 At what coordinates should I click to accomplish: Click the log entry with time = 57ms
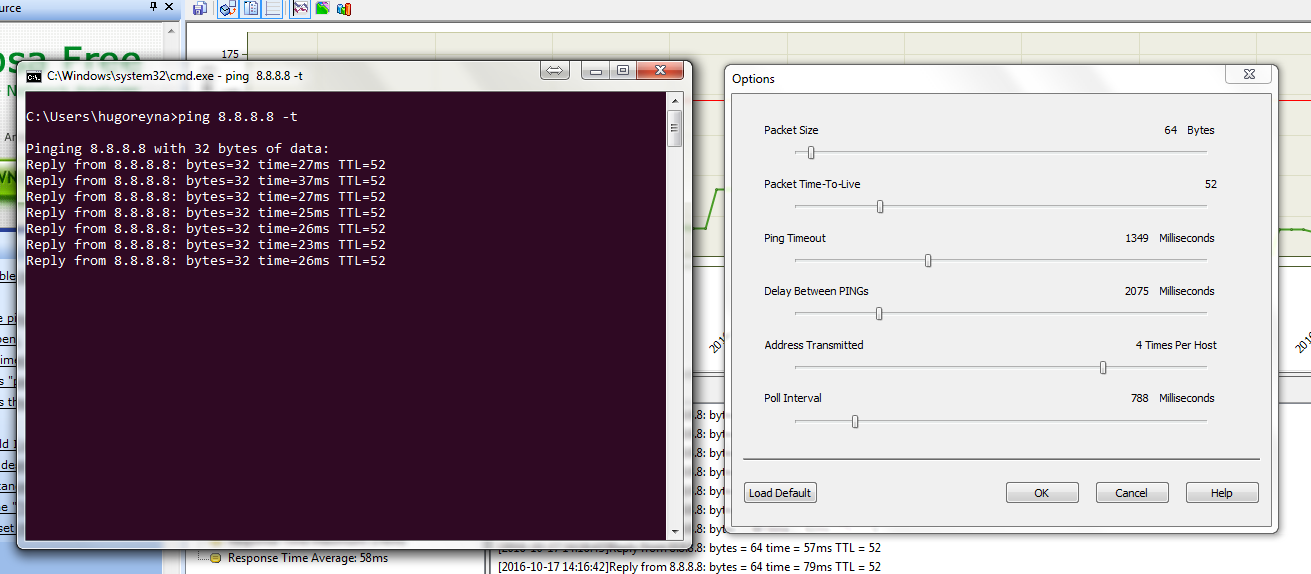click(x=690, y=549)
